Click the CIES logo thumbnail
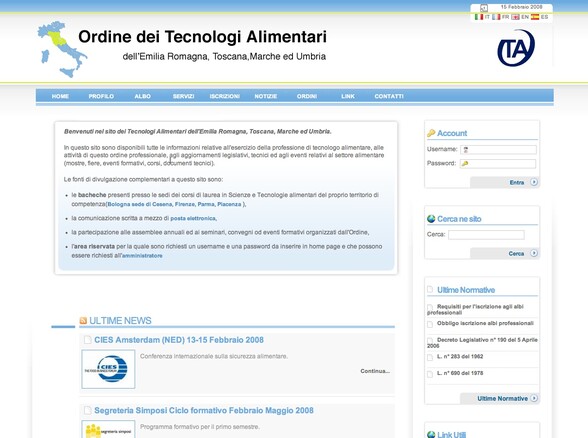 [x=108, y=369]
